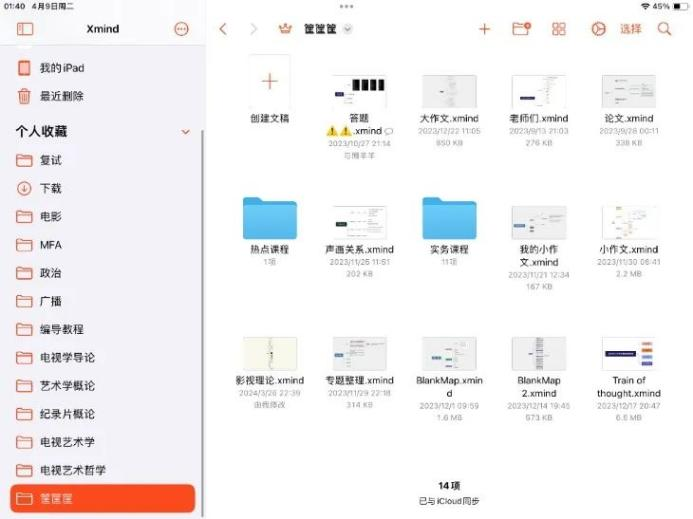Image resolution: width=693 pixels, height=519 pixels.
Task: Open the Train of thought.xmind file
Action: coord(628,355)
